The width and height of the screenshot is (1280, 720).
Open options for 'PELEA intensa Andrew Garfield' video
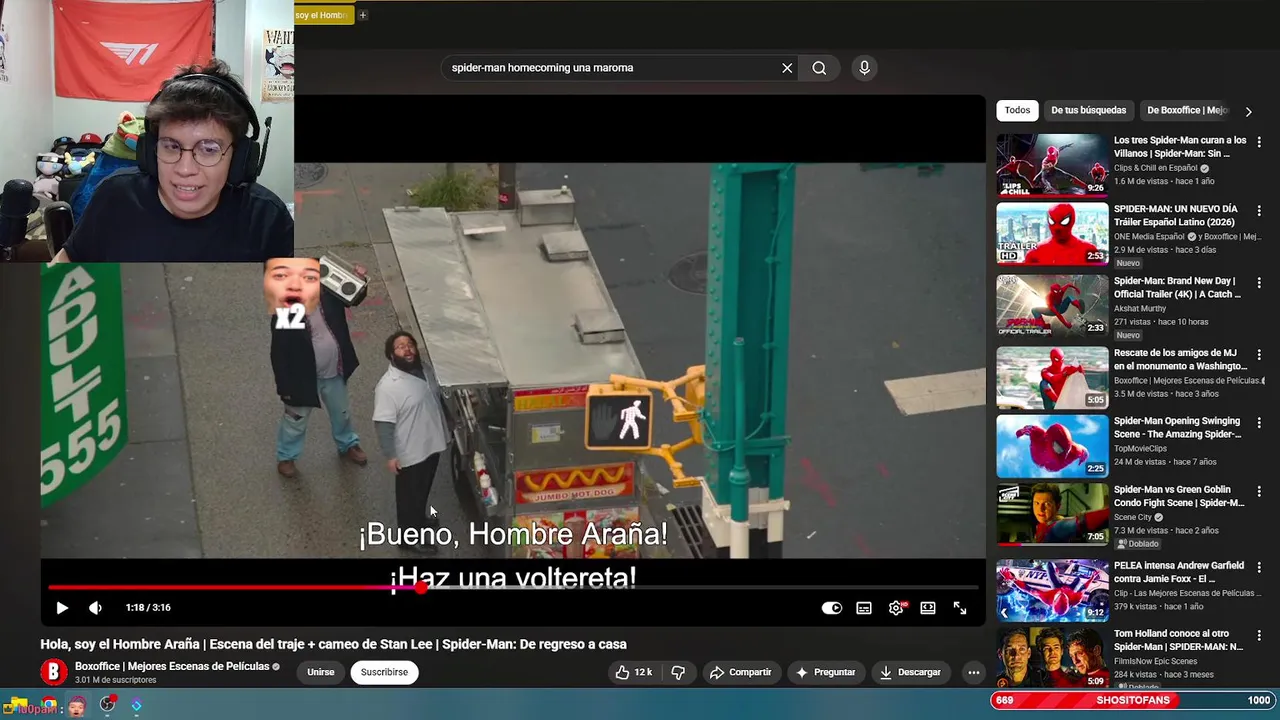coord(1259,567)
